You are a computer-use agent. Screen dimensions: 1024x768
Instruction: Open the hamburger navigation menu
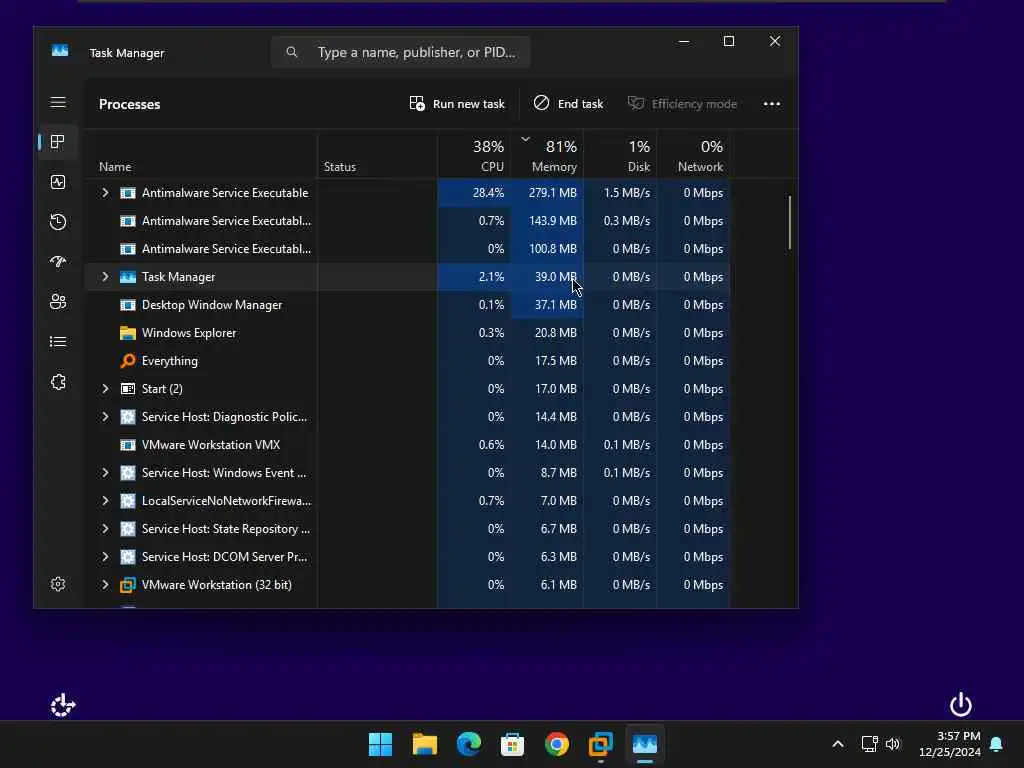point(58,103)
